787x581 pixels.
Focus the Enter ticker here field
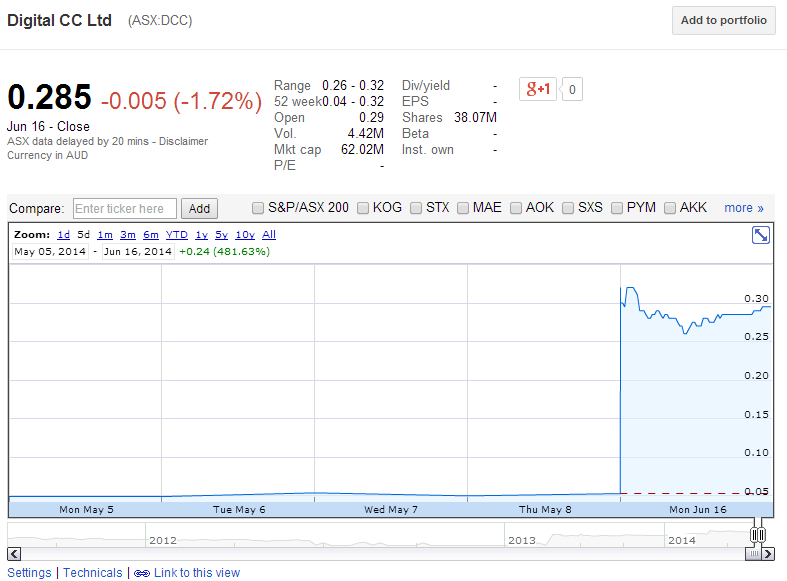coord(125,208)
